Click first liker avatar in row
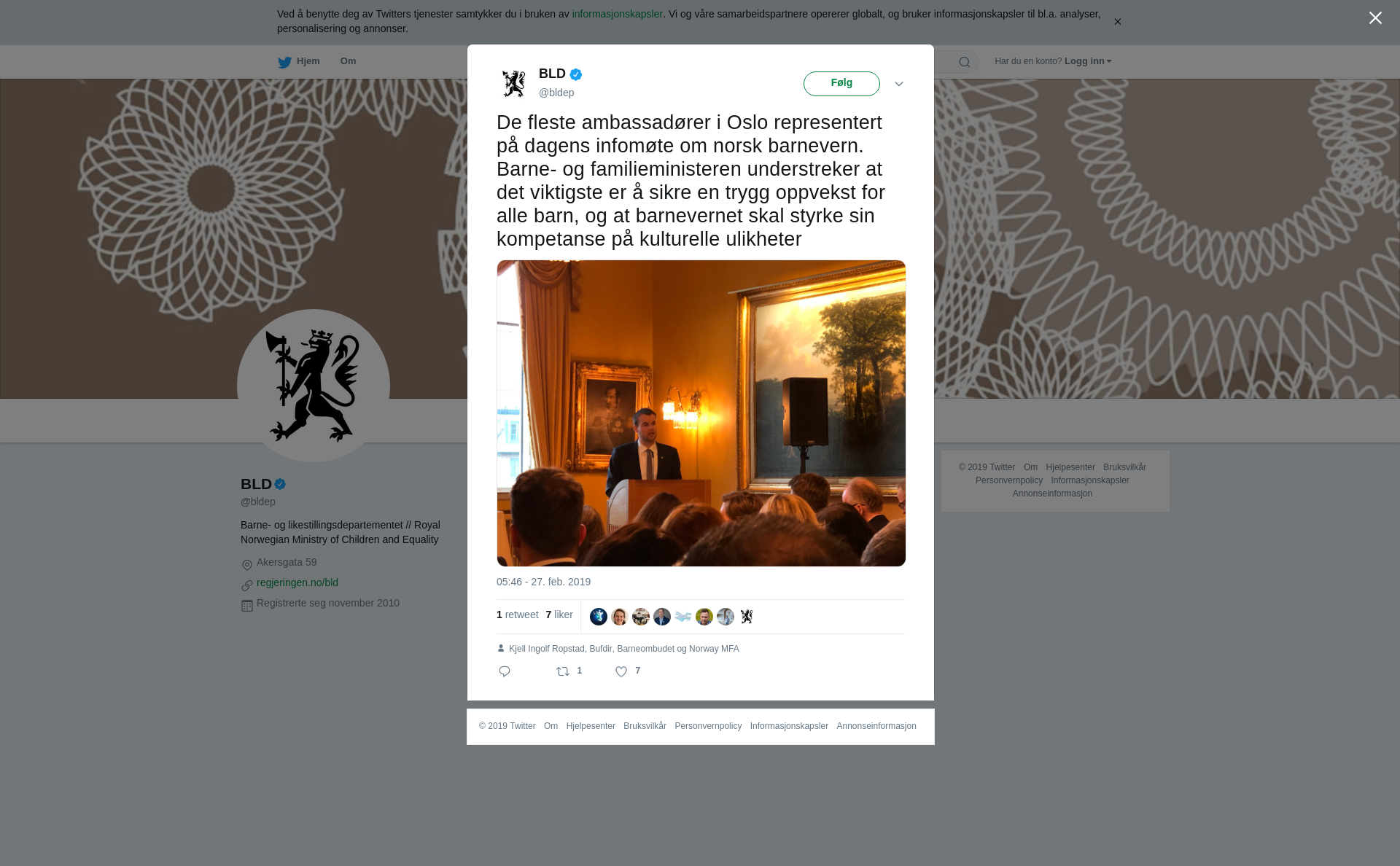 [x=599, y=617]
